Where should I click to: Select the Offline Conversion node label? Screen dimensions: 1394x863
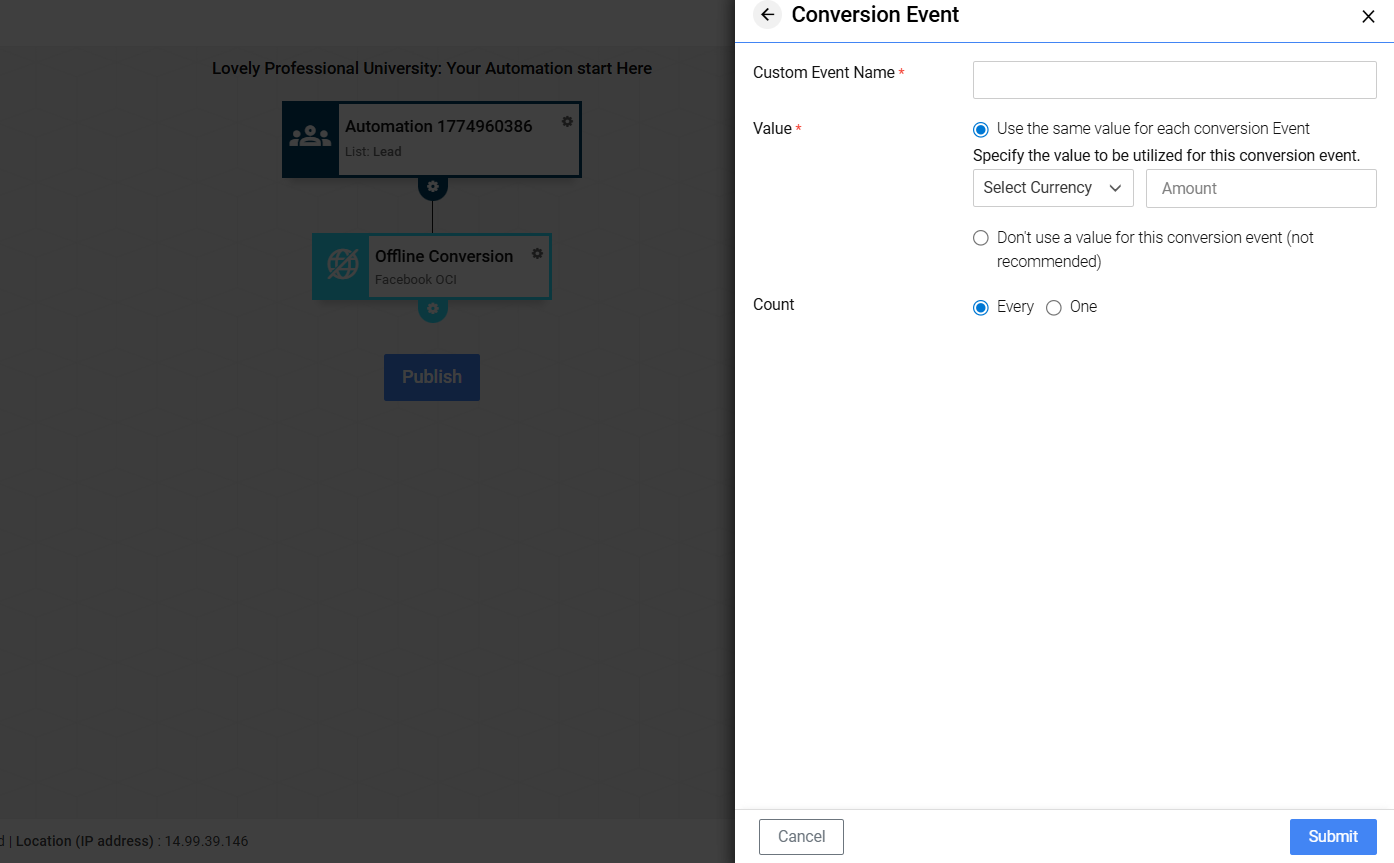click(443, 257)
